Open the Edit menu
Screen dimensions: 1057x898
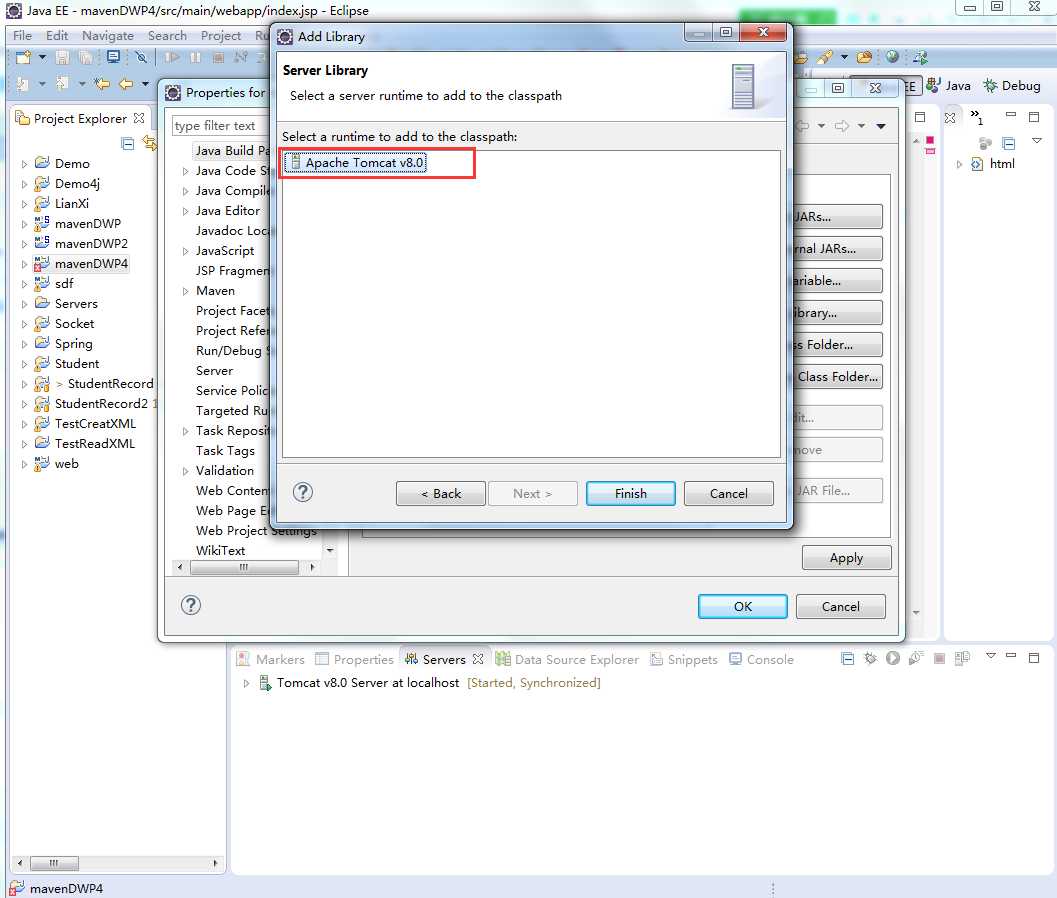coord(57,36)
